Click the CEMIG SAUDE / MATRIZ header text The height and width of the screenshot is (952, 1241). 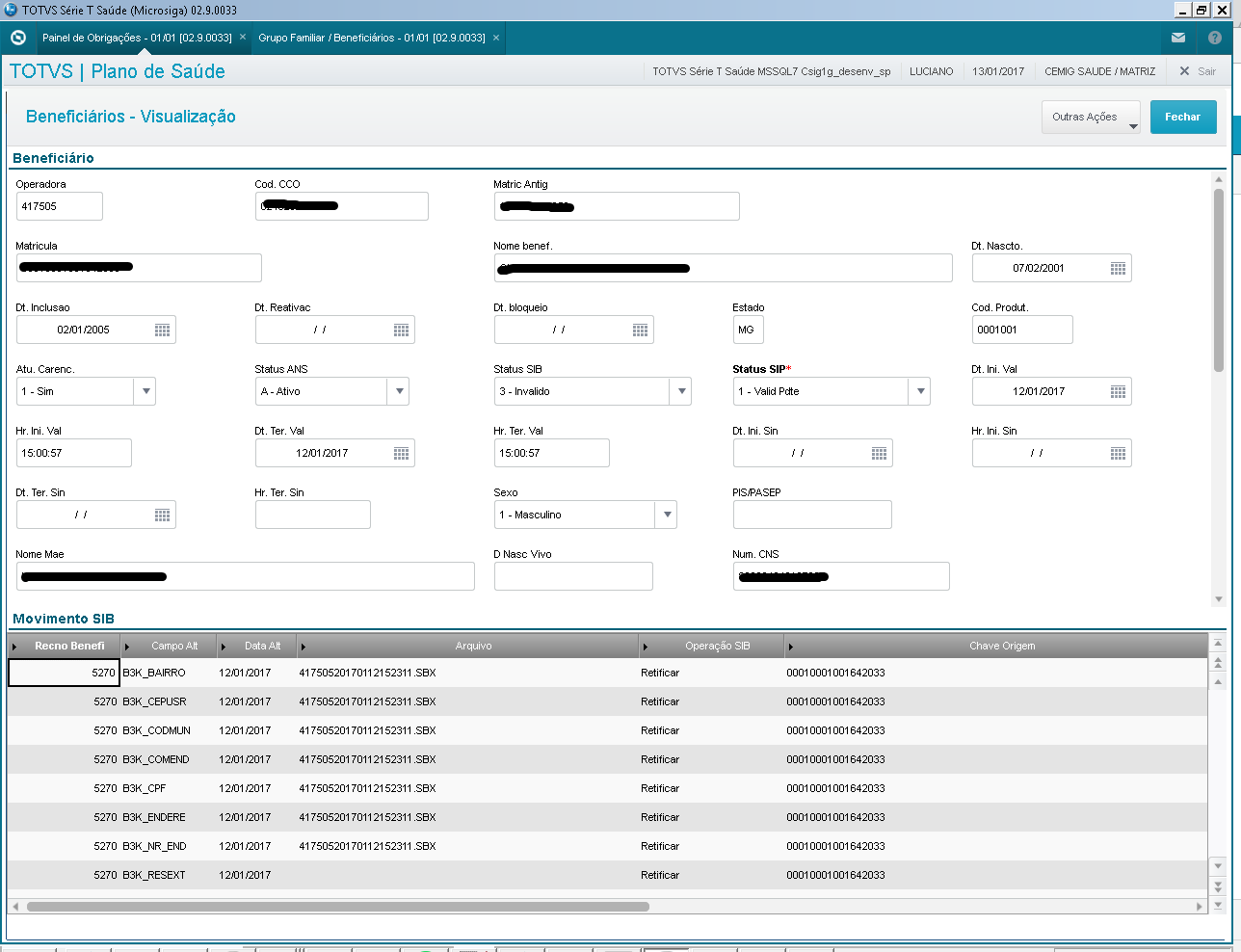(x=1100, y=71)
